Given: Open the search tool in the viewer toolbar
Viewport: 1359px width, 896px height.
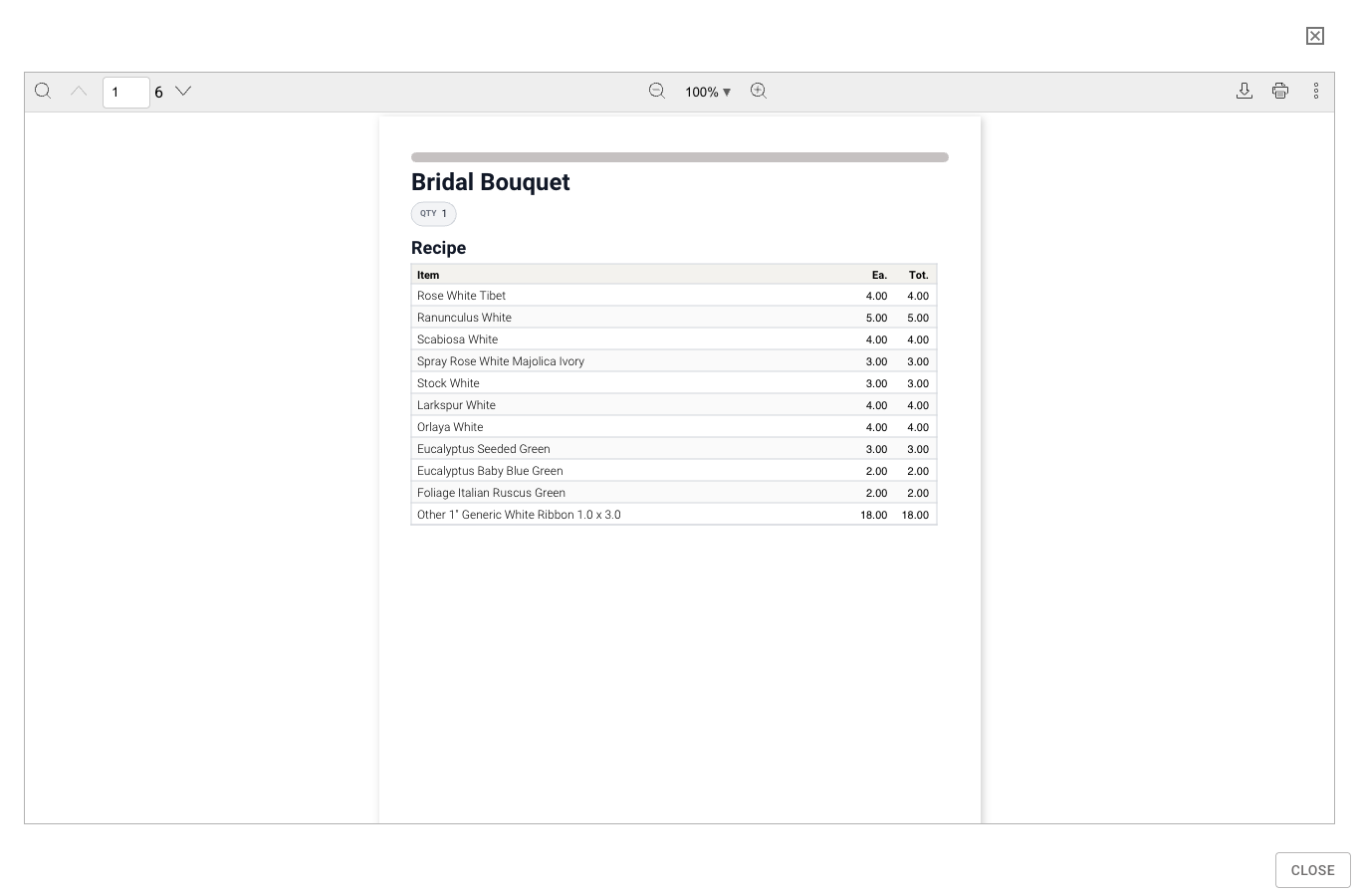Looking at the screenshot, I should (43, 91).
